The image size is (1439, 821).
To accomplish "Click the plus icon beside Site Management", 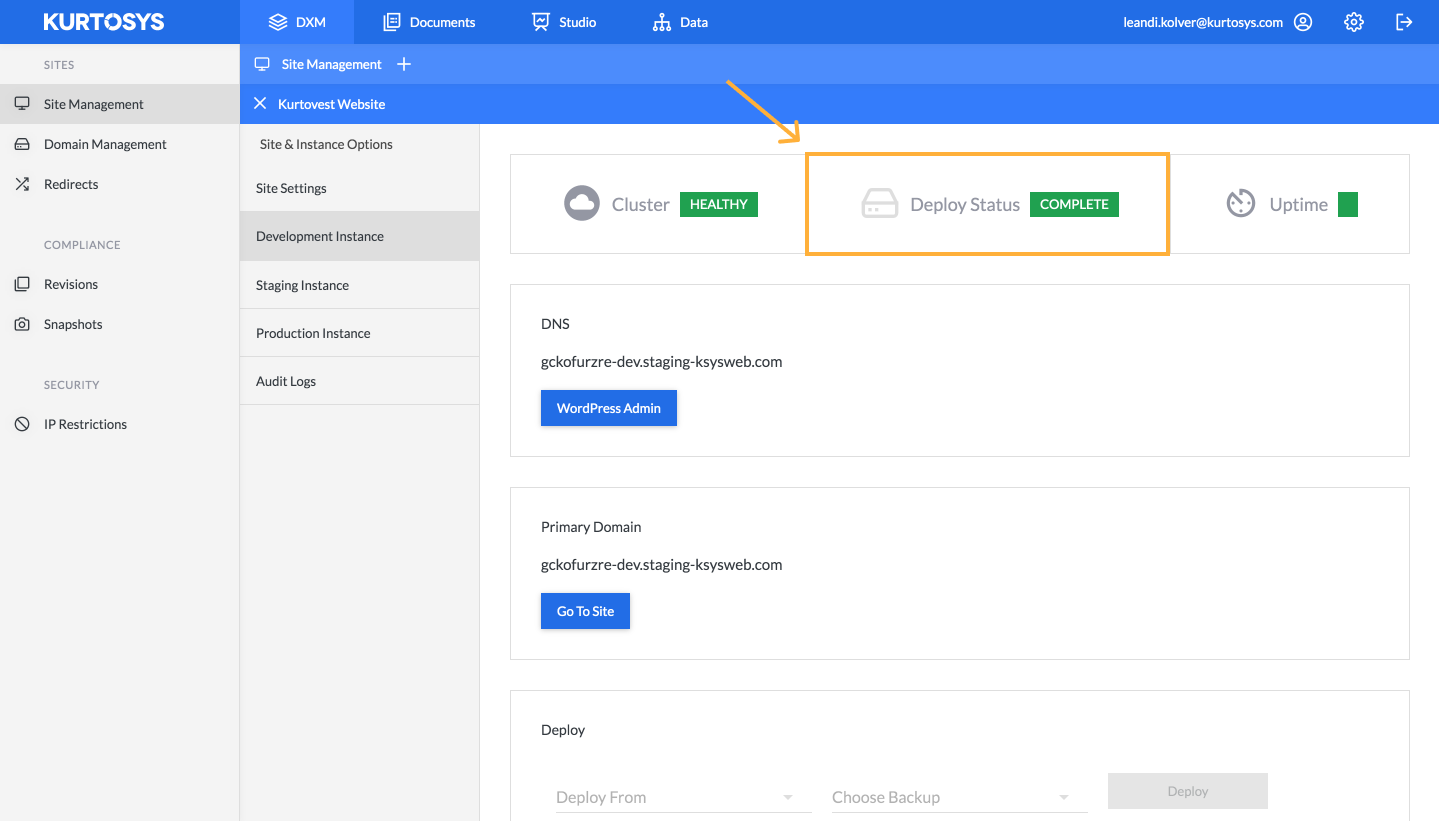I will 404,64.
